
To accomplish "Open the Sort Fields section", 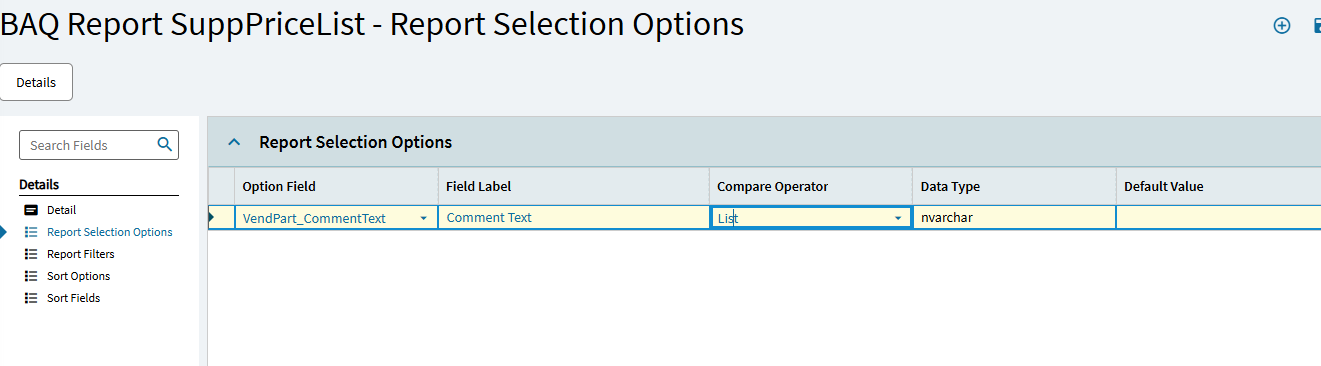I will point(73,298).
